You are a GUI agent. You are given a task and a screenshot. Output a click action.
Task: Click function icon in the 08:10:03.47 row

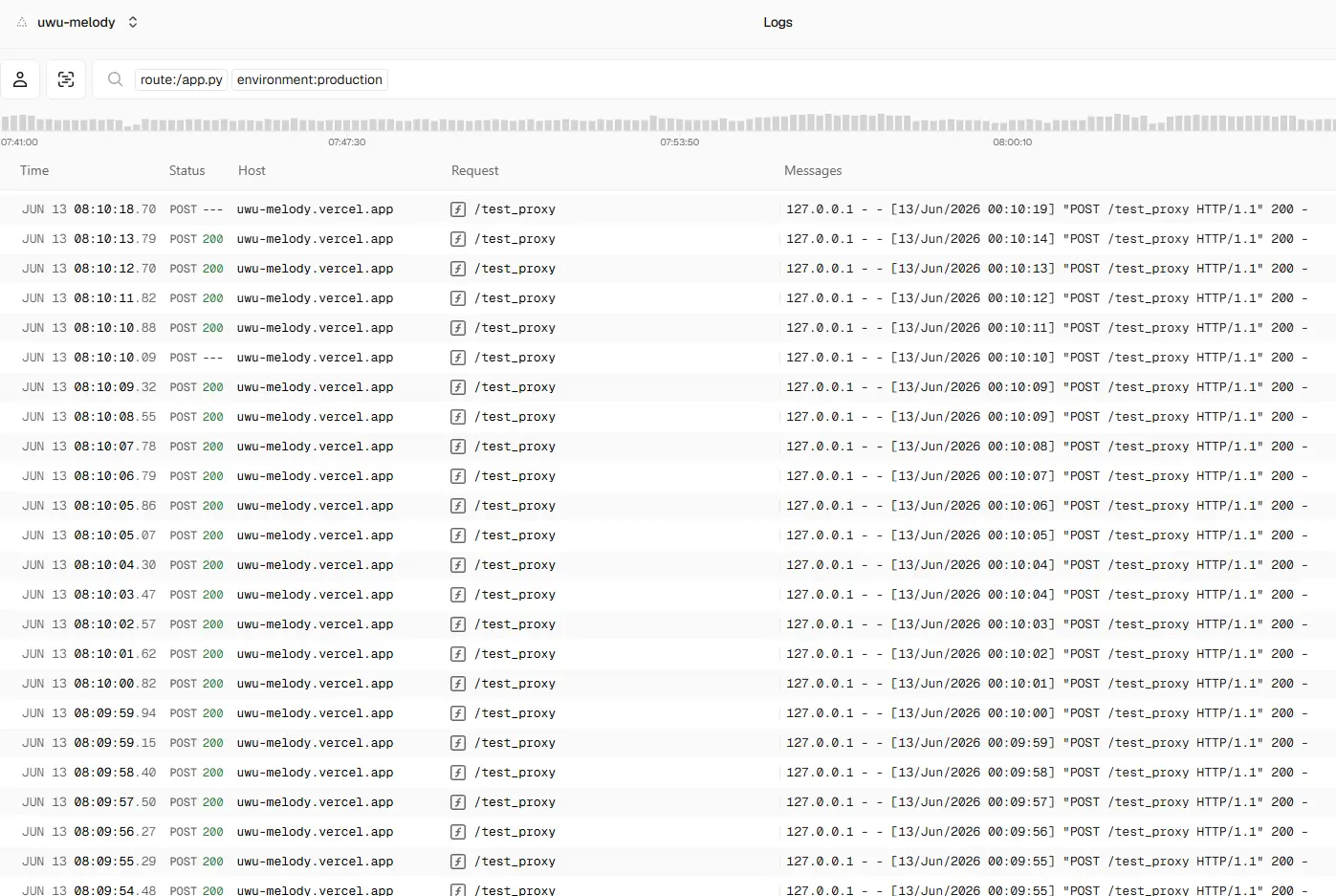(x=458, y=595)
